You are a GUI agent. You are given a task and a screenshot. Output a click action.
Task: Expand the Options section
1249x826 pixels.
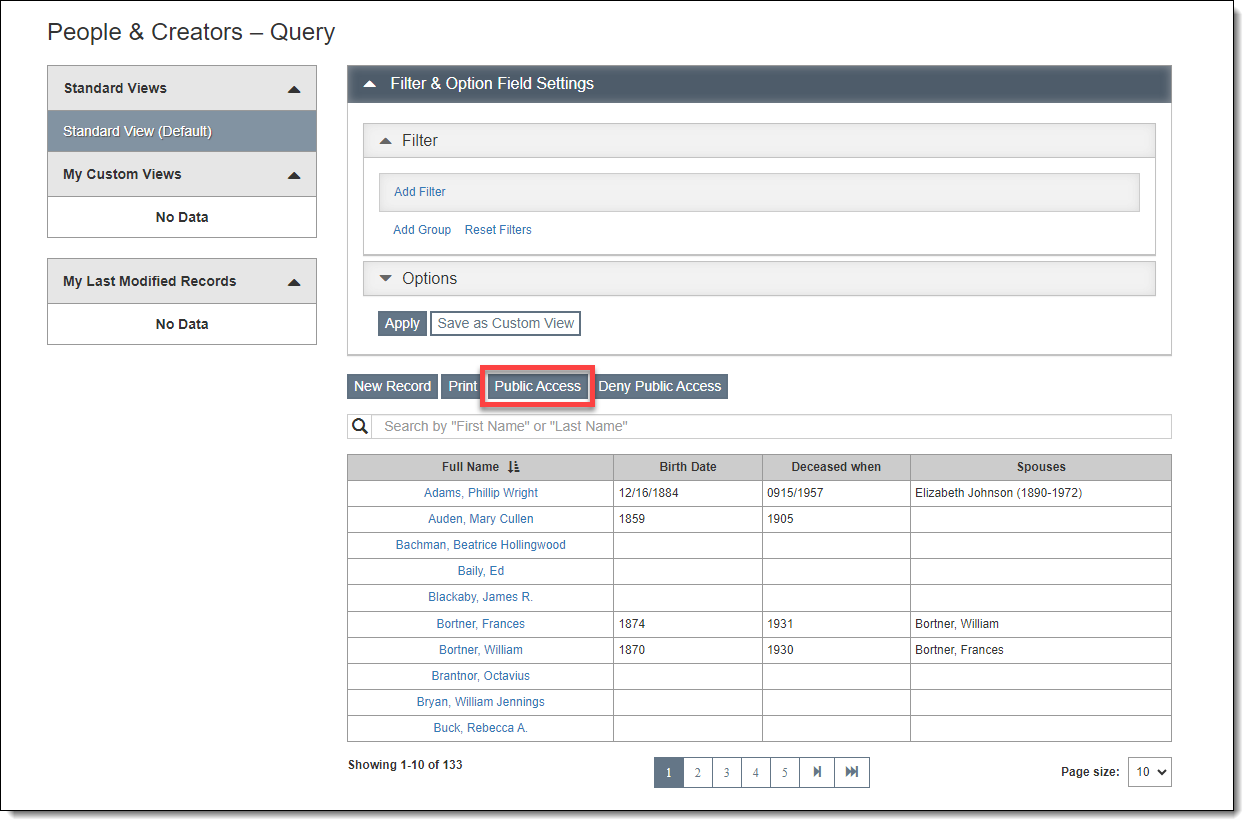386,279
